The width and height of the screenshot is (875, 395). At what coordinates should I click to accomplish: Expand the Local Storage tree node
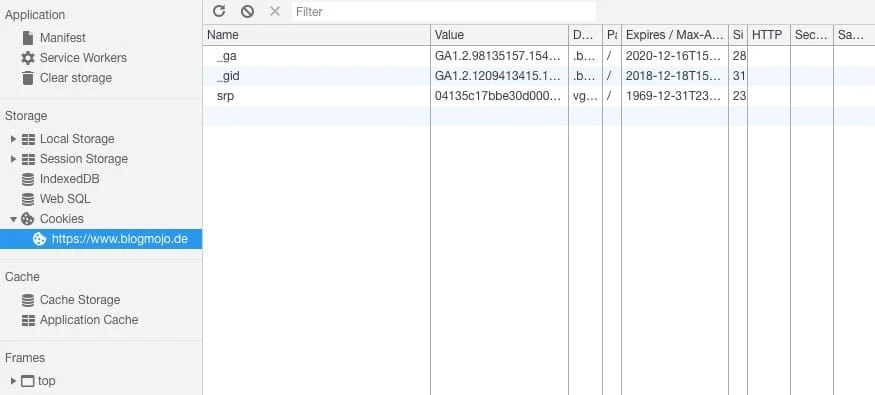click(13, 139)
